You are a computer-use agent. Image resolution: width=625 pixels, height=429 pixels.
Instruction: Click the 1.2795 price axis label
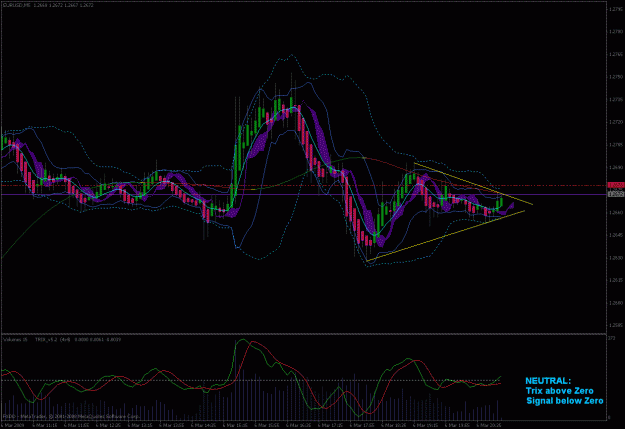click(616, 9)
